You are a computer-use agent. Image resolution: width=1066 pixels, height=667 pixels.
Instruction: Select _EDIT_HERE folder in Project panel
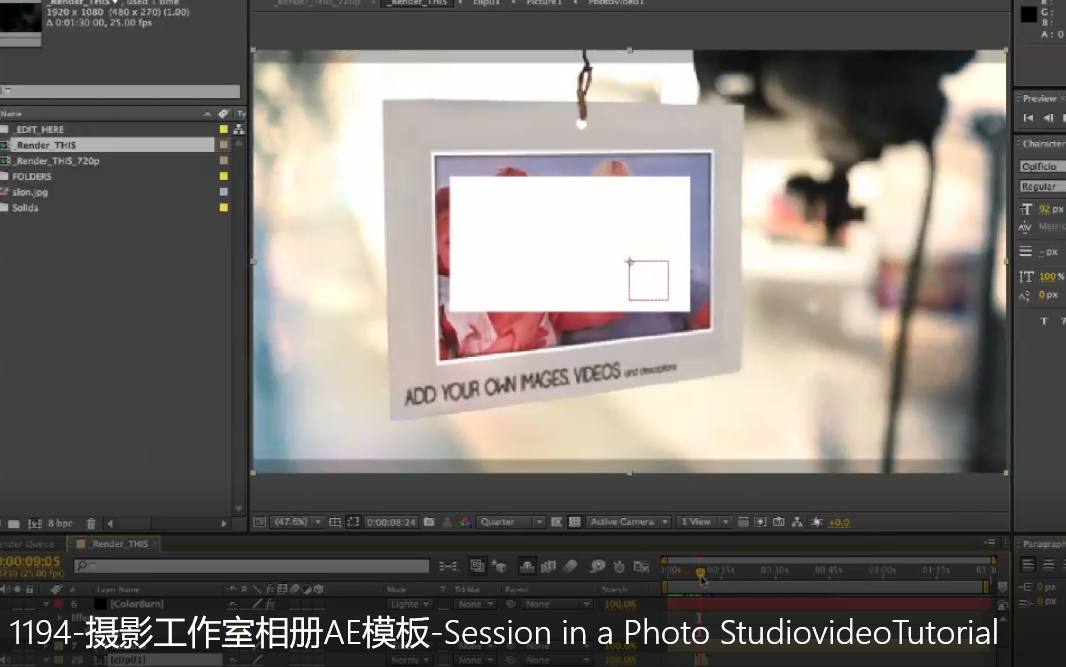pyautogui.click(x=39, y=129)
